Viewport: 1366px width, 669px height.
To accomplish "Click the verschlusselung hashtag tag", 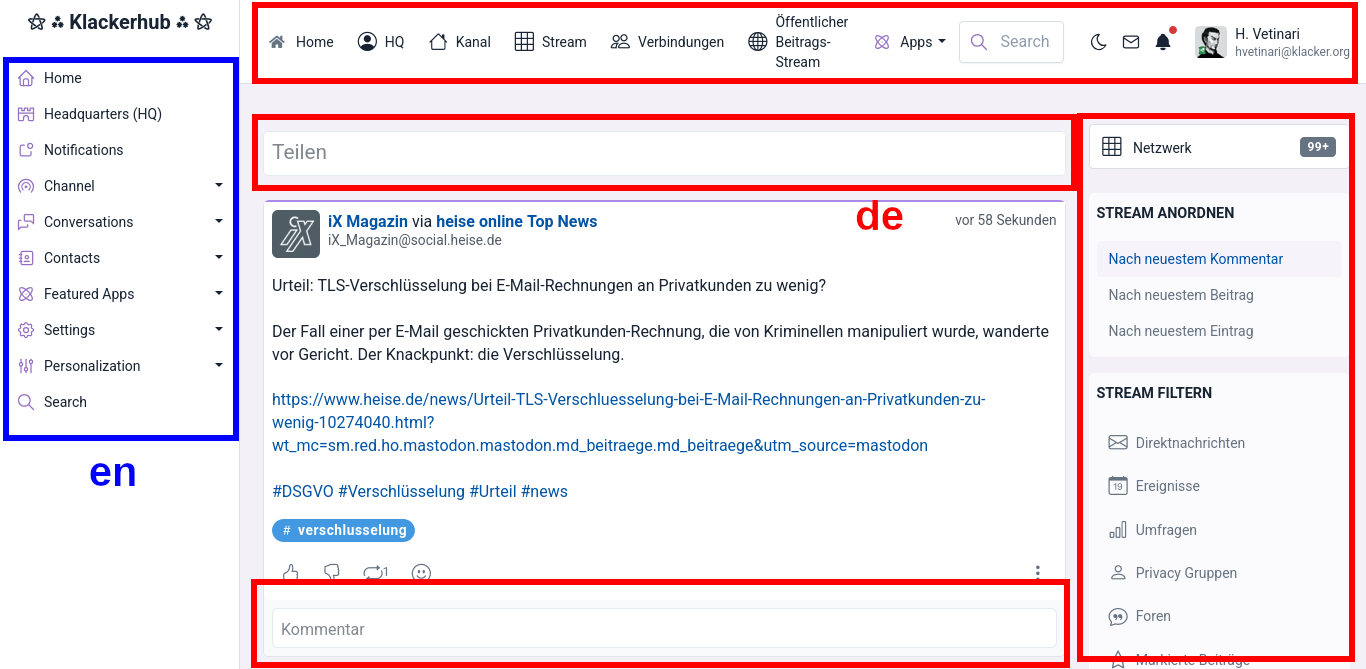I will point(343,530).
